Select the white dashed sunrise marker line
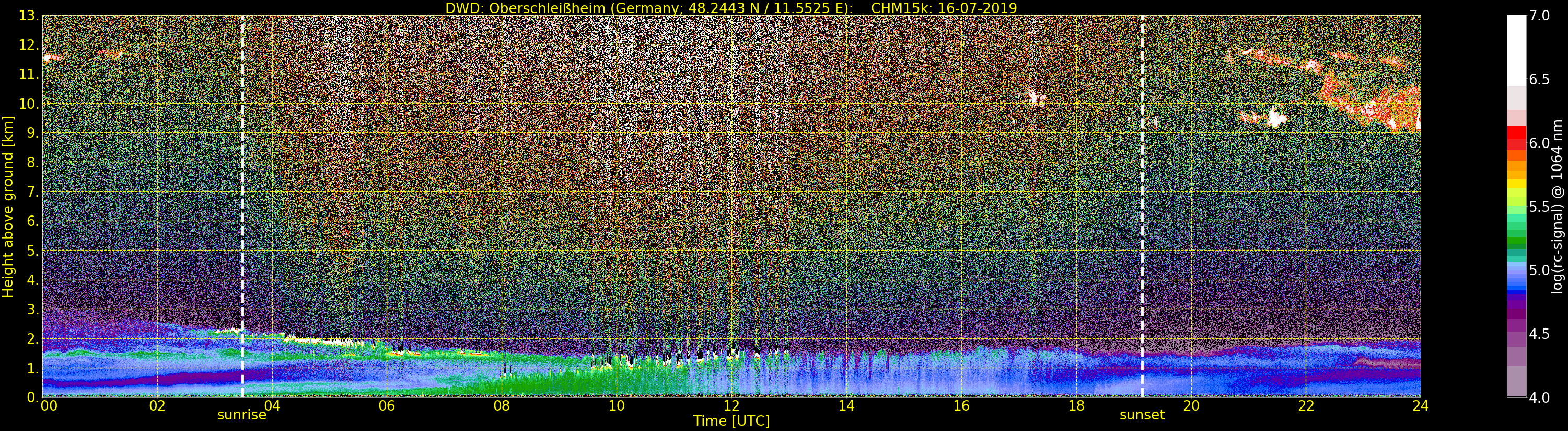The image size is (1568, 431). (242, 206)
